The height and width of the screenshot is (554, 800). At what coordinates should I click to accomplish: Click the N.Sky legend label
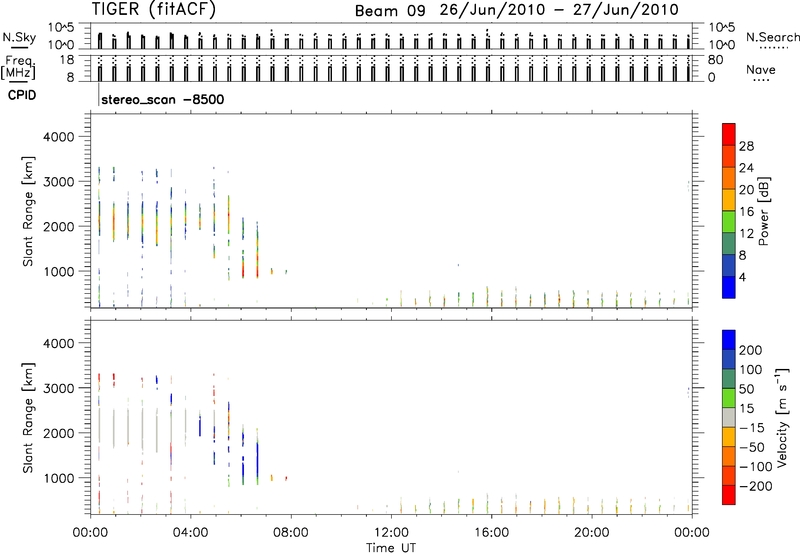[19, 37]
